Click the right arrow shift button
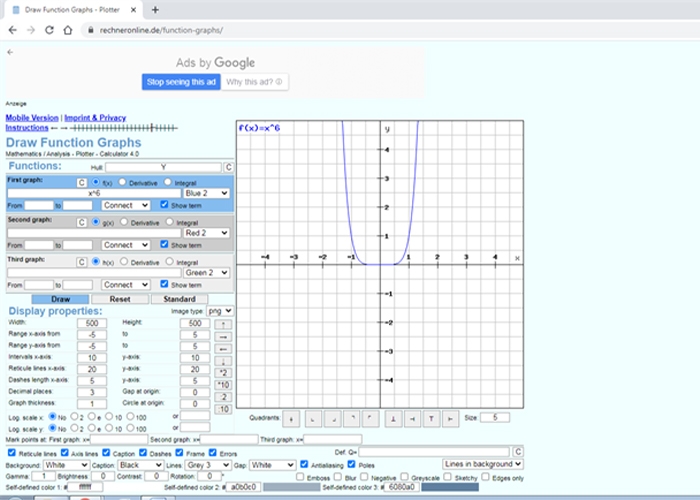 coord(223,337)
